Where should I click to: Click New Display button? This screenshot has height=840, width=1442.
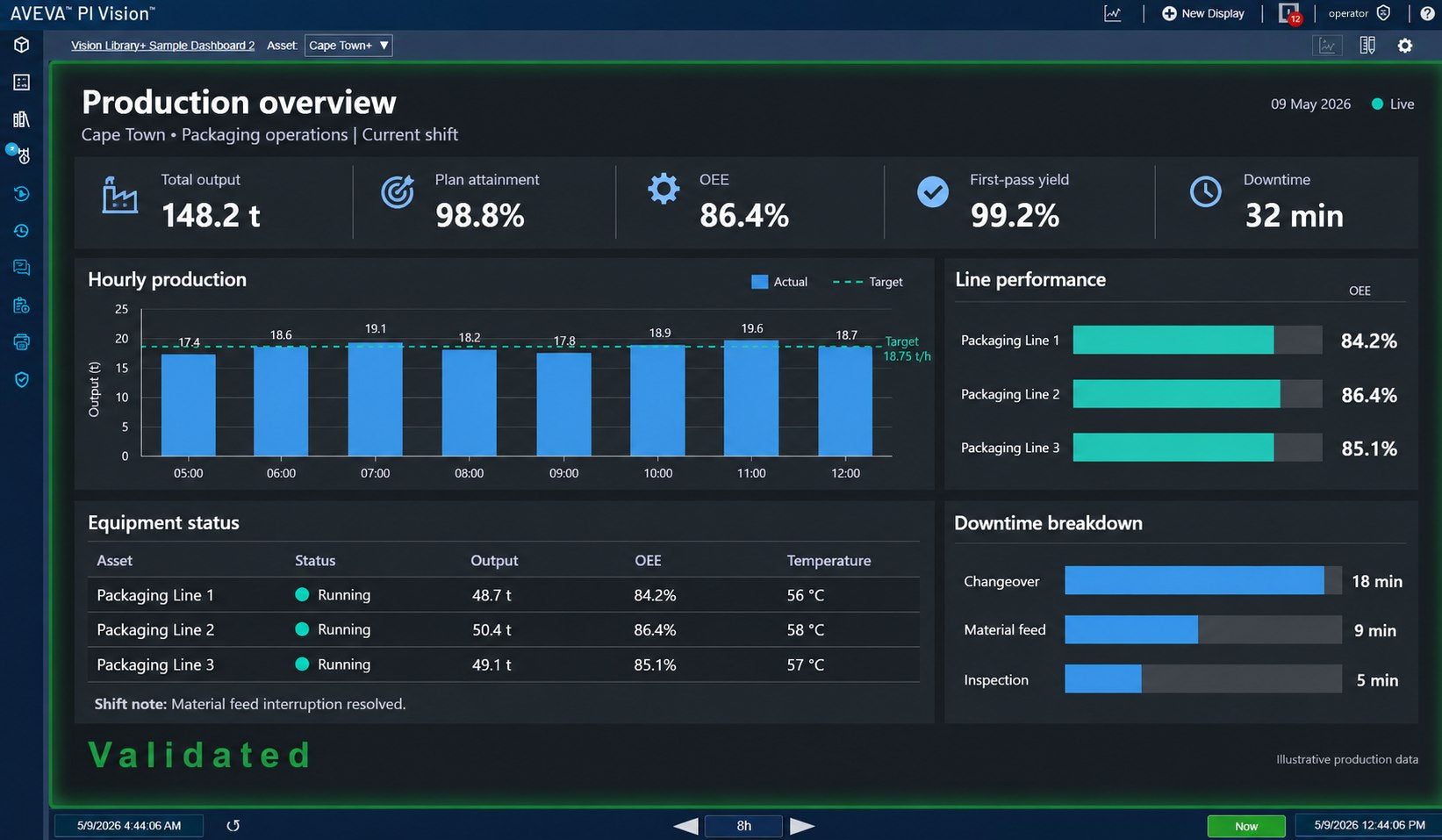coord(1203,13)
